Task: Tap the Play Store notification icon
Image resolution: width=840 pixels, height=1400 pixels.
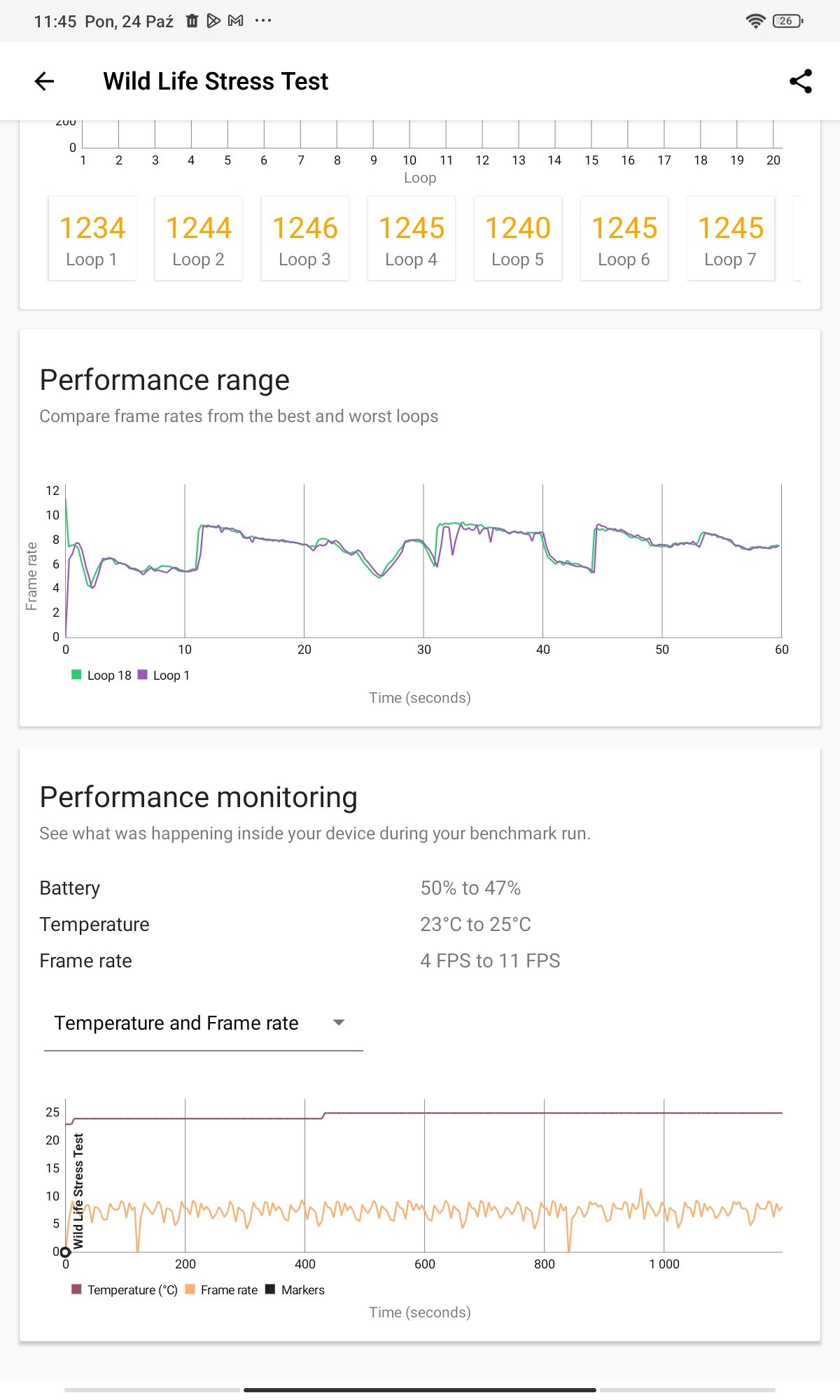Action: (213, 21)
